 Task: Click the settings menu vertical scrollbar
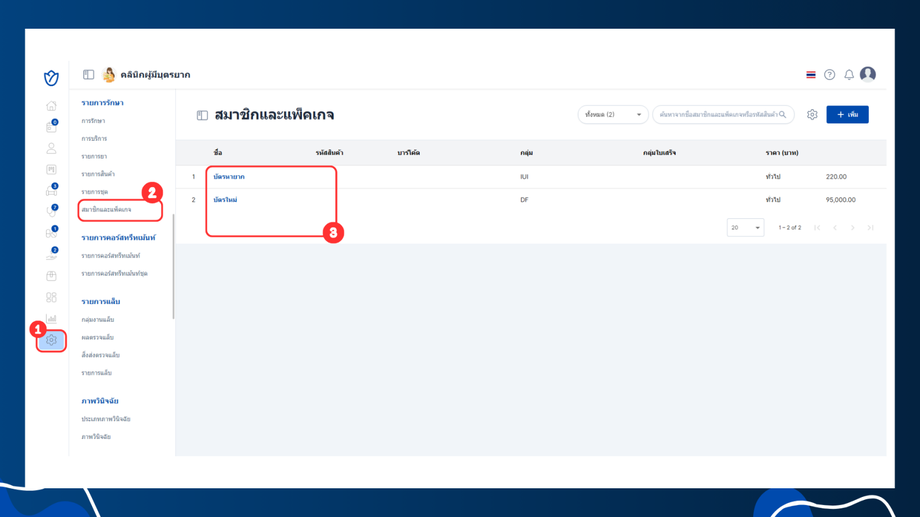[x=173, y=266]
